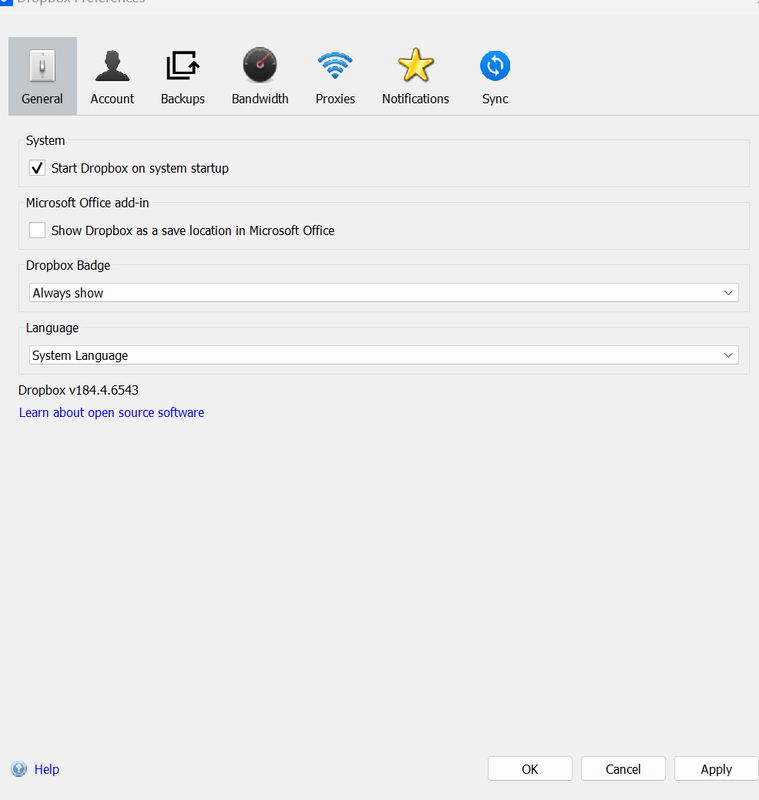Click the blue Help question mark icon

19,769
